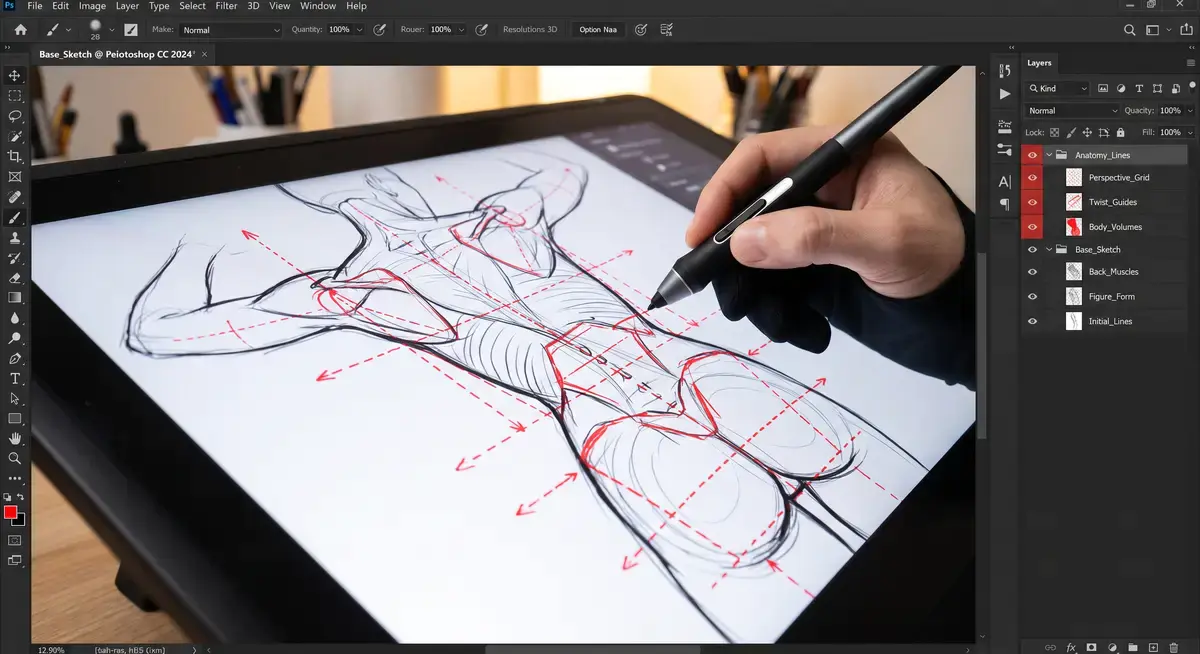The height and width of the screenshot is (654, 1200).
Task: Switch to the Layers panel tab
Action: (x=1039, y=63)
